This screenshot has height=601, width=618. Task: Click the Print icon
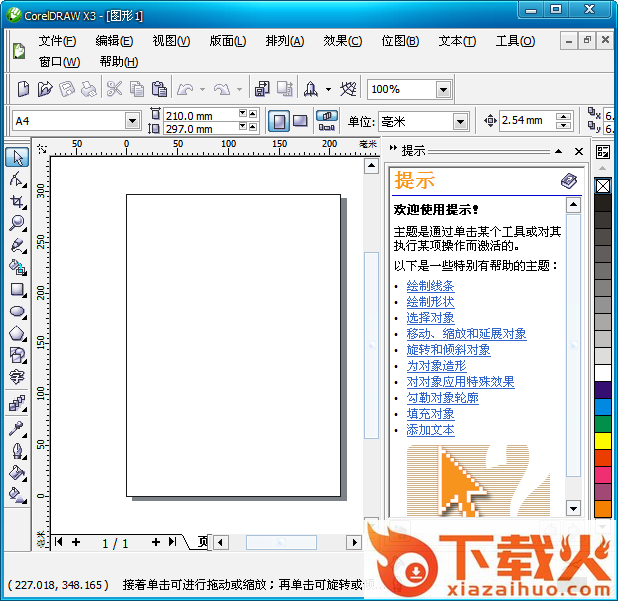[x=89, y=89]
